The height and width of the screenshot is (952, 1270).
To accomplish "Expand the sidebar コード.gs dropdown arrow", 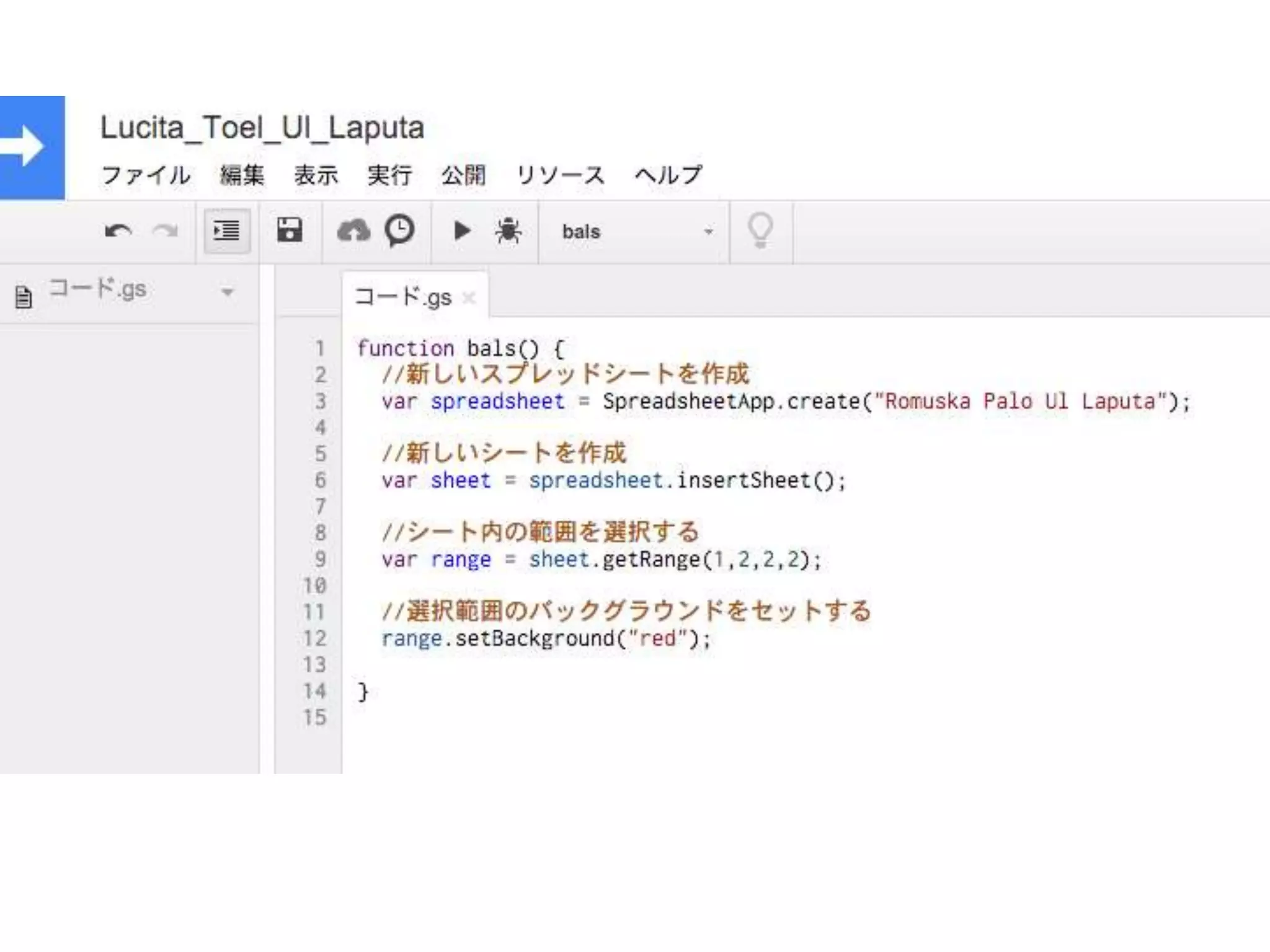I will [228, 292].
